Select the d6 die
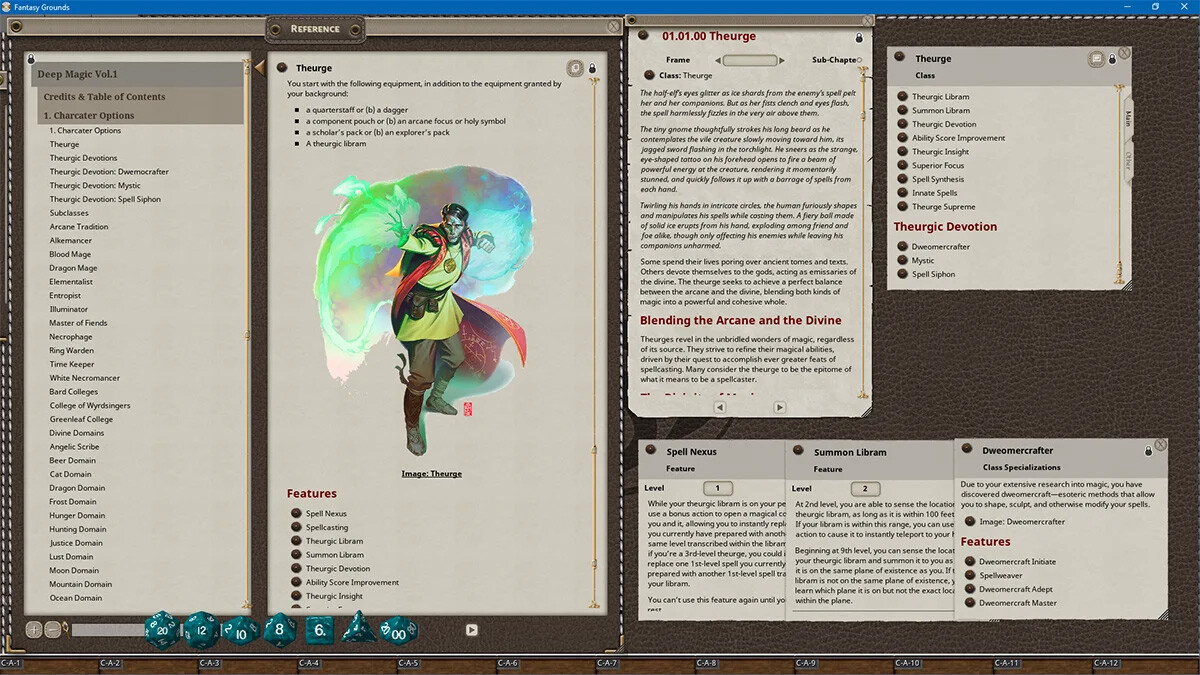1200x675 pixels. 318,630
